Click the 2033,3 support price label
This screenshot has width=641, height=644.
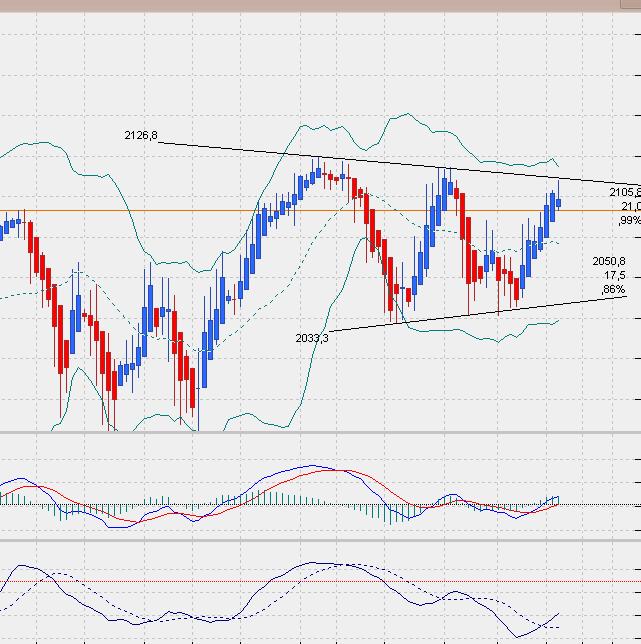click(x=312, y=338)
